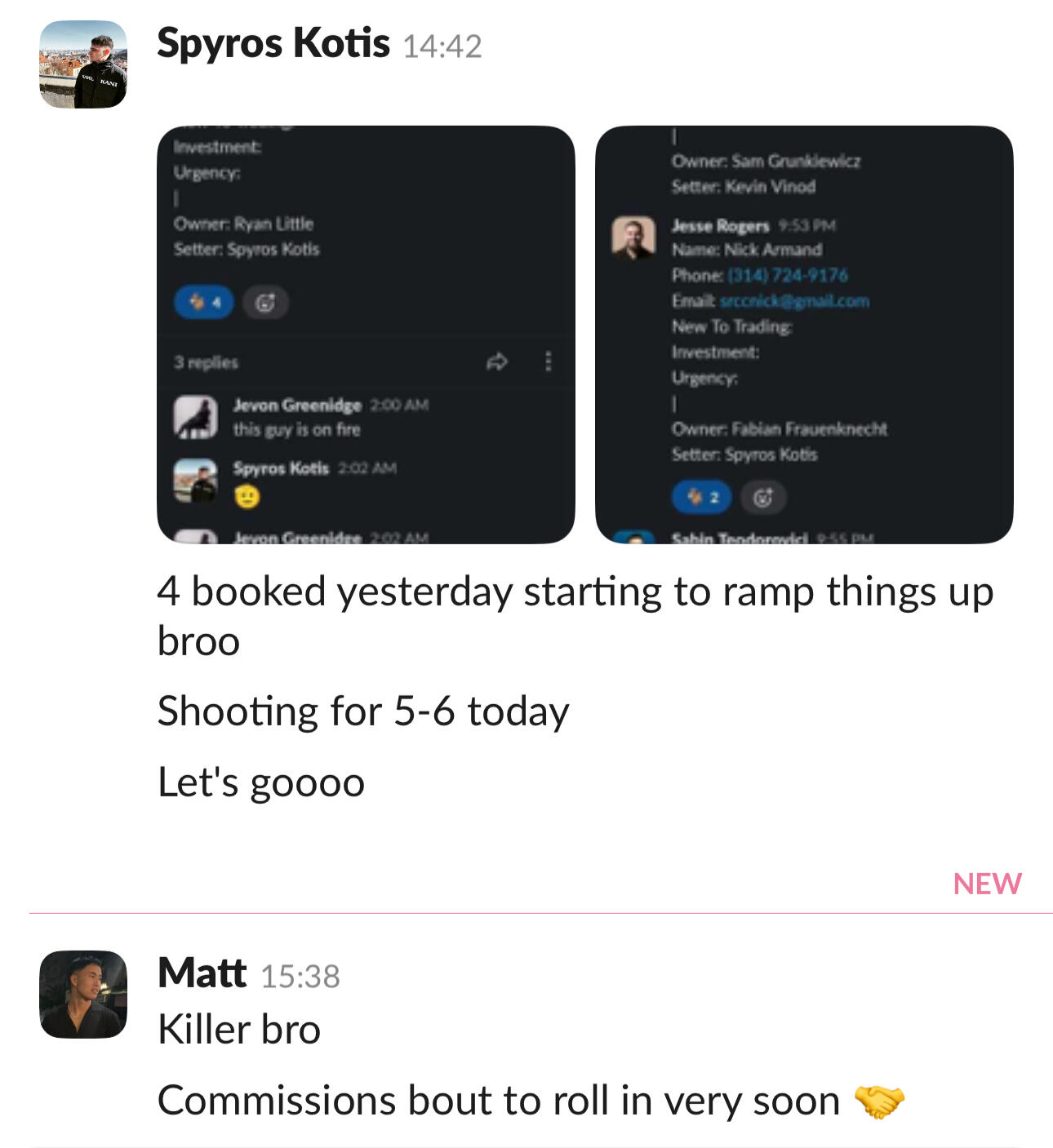This screenshot has height=1148, width=1053.
Task: Click the Jesse Rogers name at 9:53 PM
Action: click(720, 225)
